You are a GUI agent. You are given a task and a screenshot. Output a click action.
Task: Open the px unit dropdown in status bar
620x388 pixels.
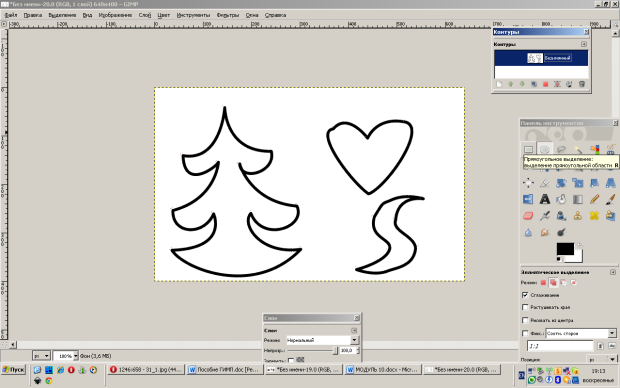pos(41,356)
